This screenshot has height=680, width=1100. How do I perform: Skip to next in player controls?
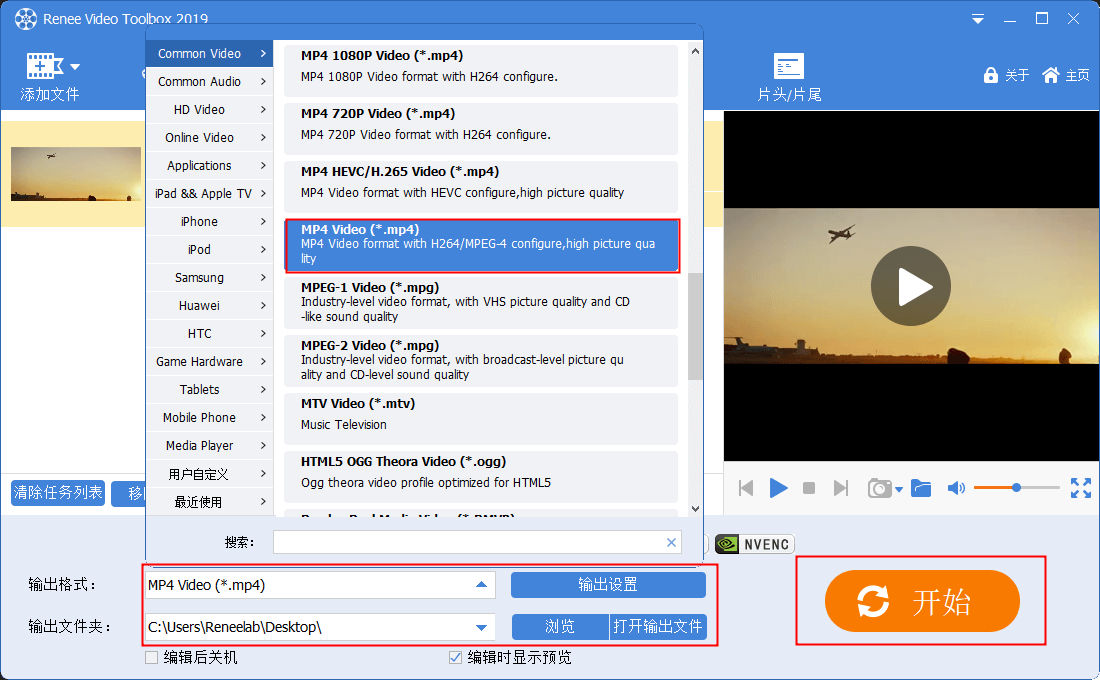840,488
